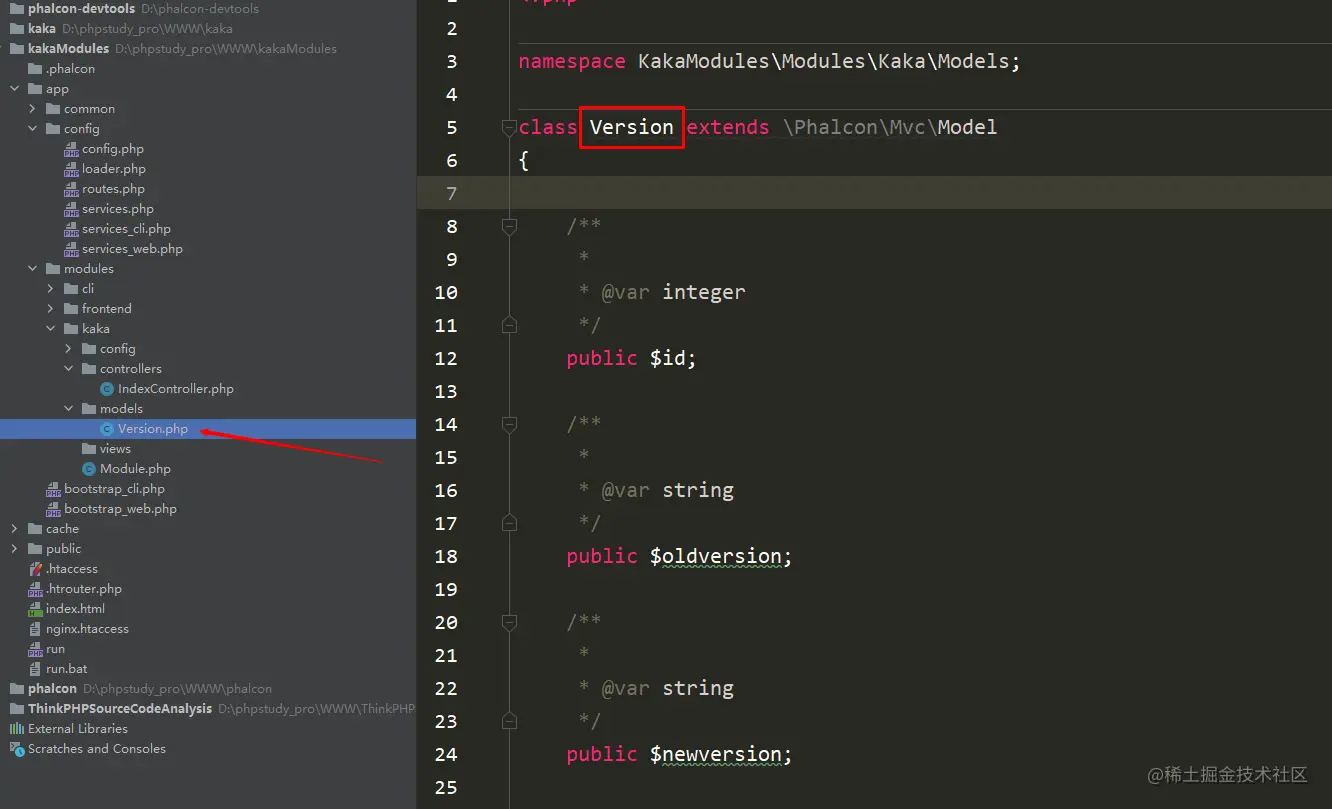
Task: Open the config.php file icon
Action: click(71, 149)
